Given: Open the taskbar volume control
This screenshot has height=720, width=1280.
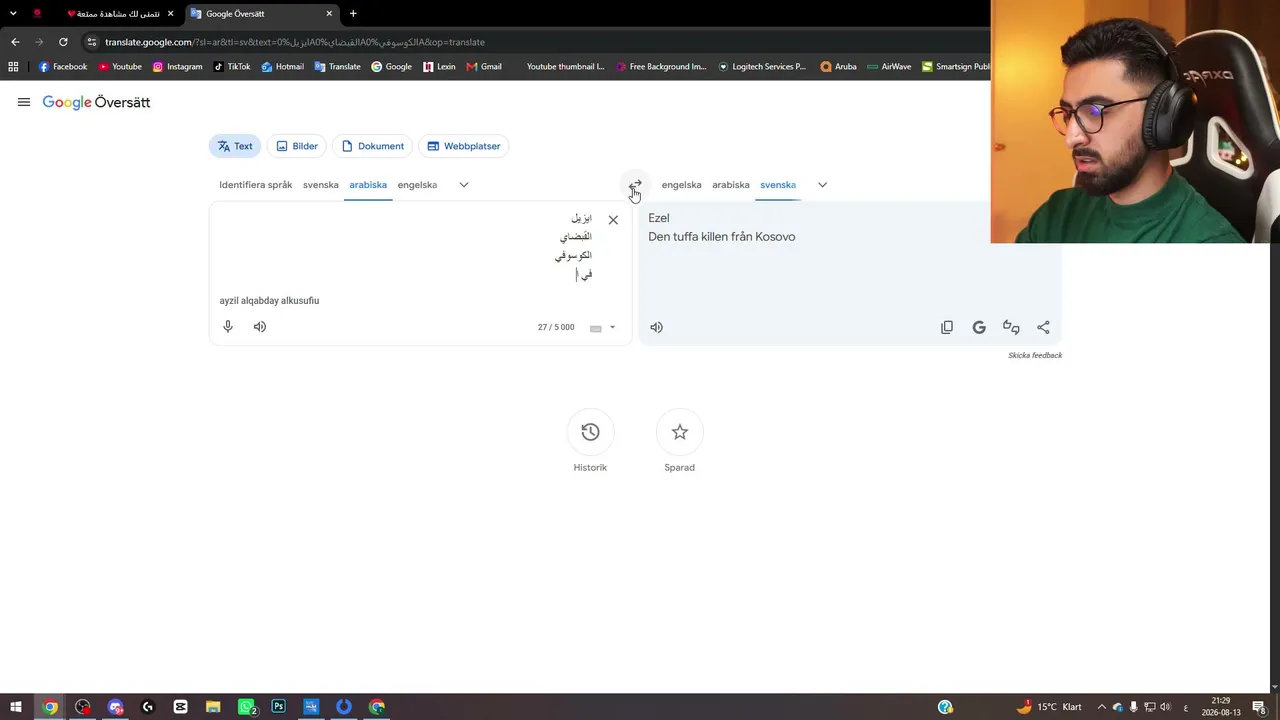Looking at the screenshot, I should coord(1165,707).
